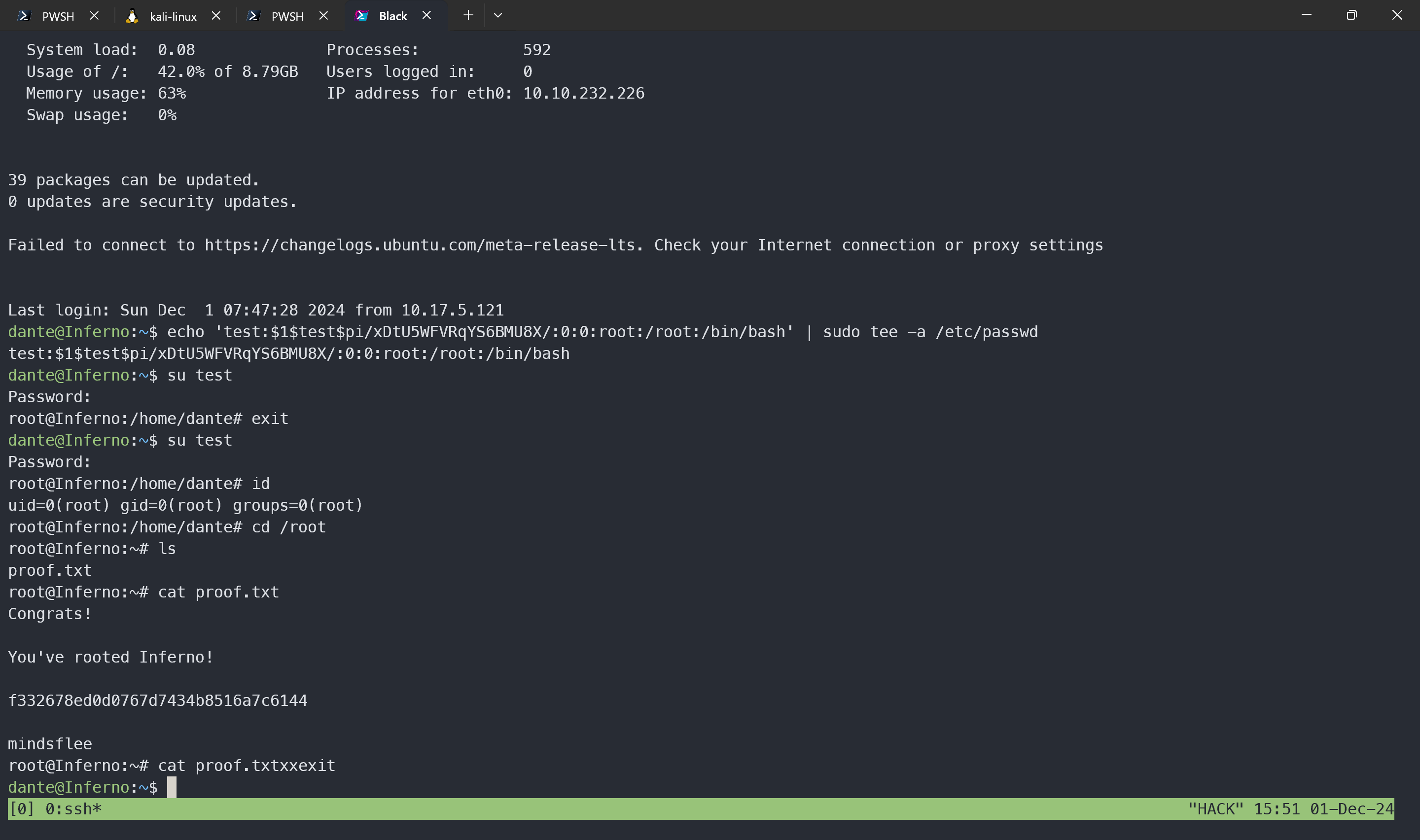Click the 'sudo tee -a /etc/passwd' command
1420x840 pixels.
click(930, 332)
